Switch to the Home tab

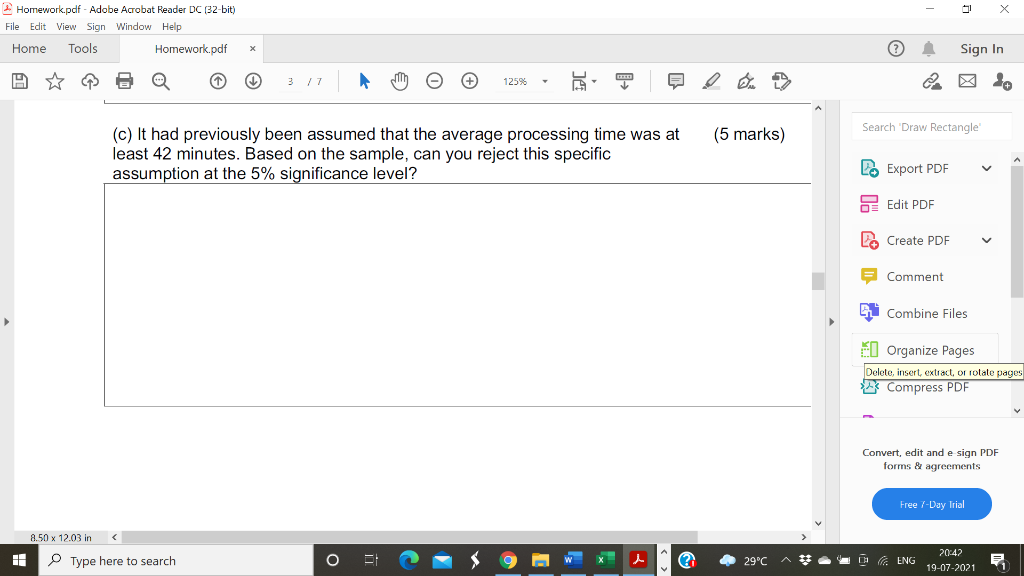tap(29, 48)
